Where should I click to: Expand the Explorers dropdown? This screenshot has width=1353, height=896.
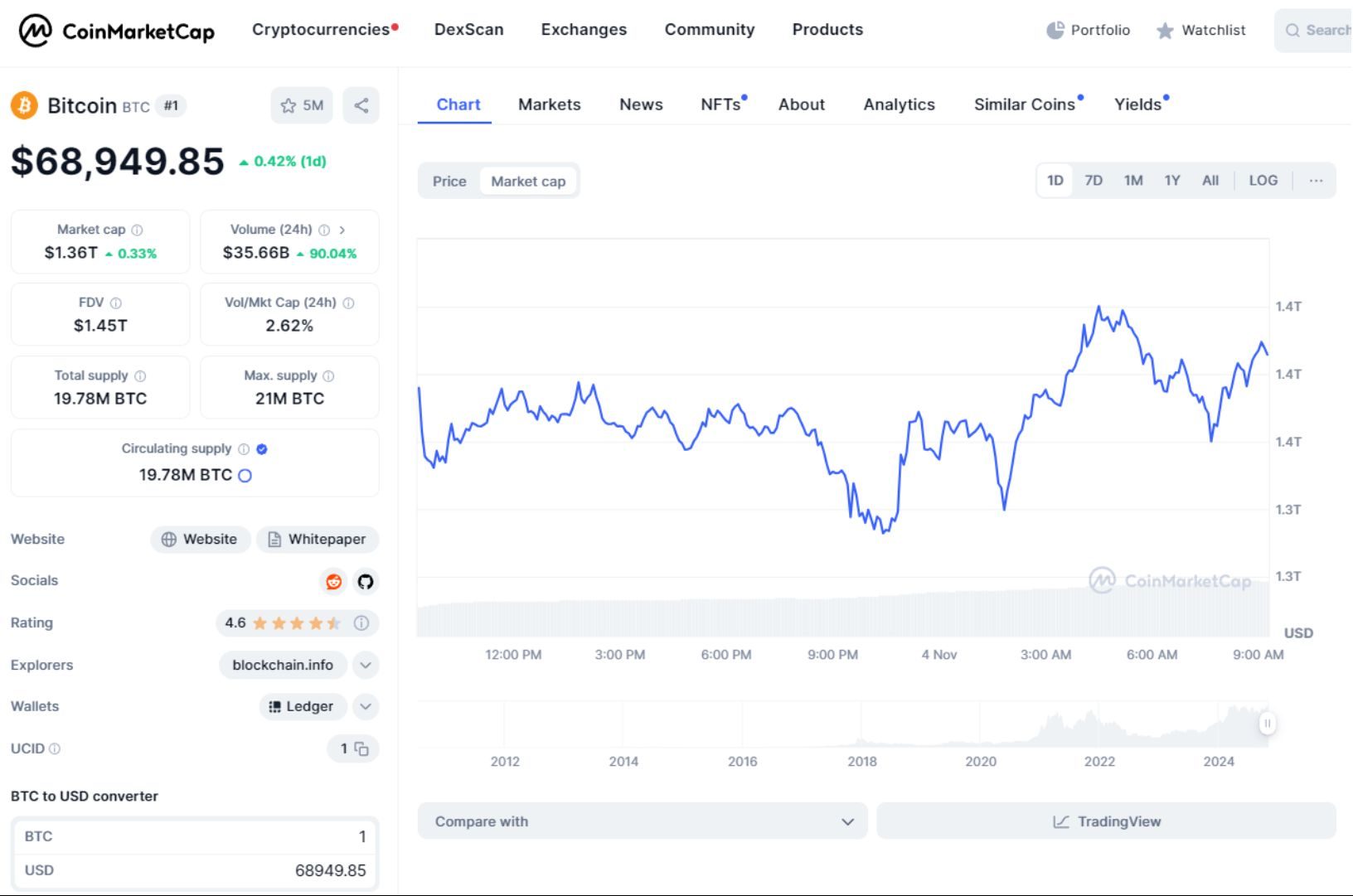click(365, 665)
